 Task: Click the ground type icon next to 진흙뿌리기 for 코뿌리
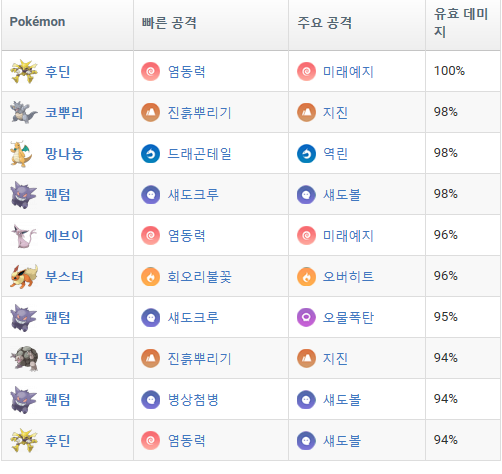point(151,112)
